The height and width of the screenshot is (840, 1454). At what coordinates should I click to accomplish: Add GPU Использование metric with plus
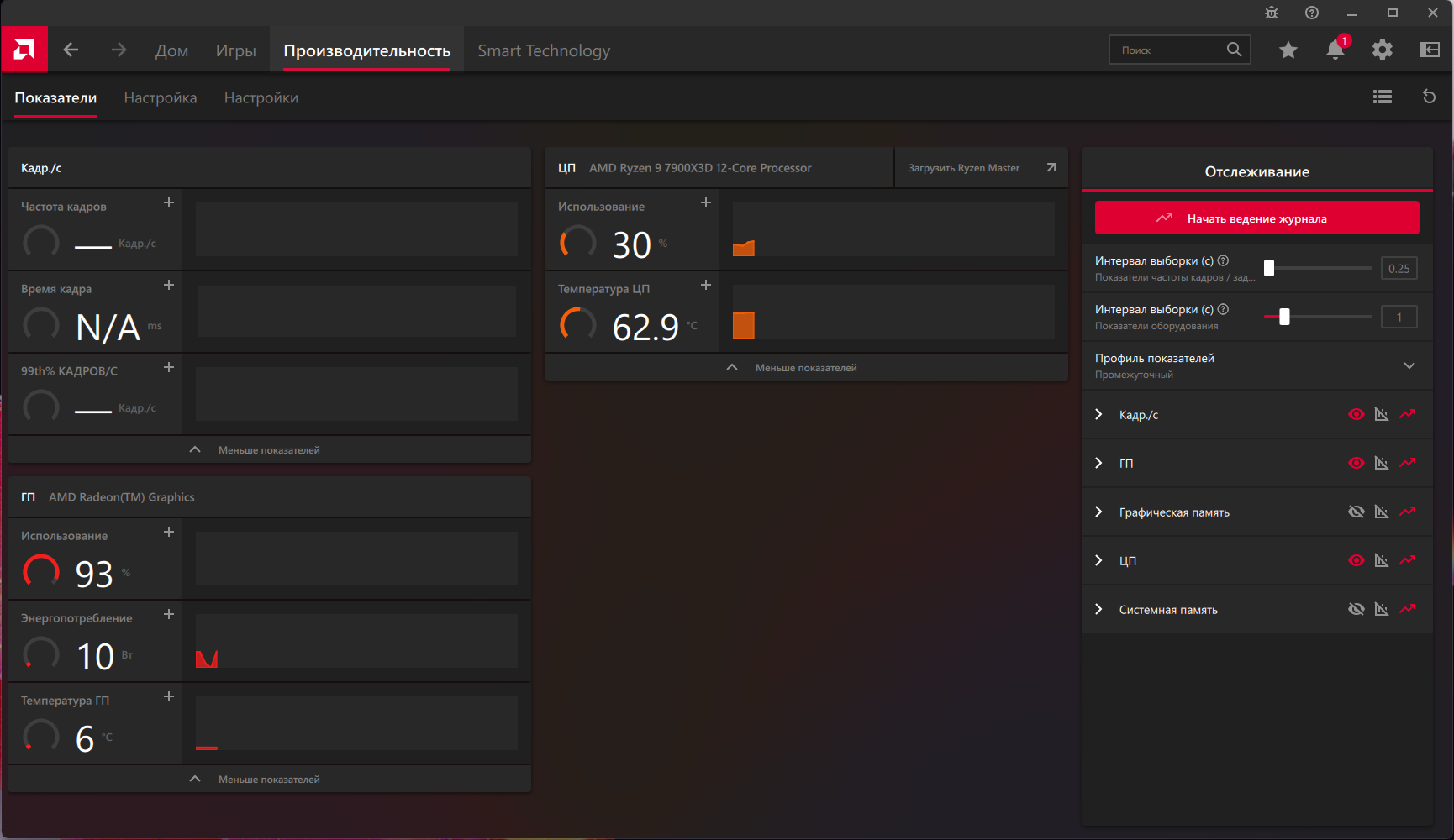(x=169, y=532)
